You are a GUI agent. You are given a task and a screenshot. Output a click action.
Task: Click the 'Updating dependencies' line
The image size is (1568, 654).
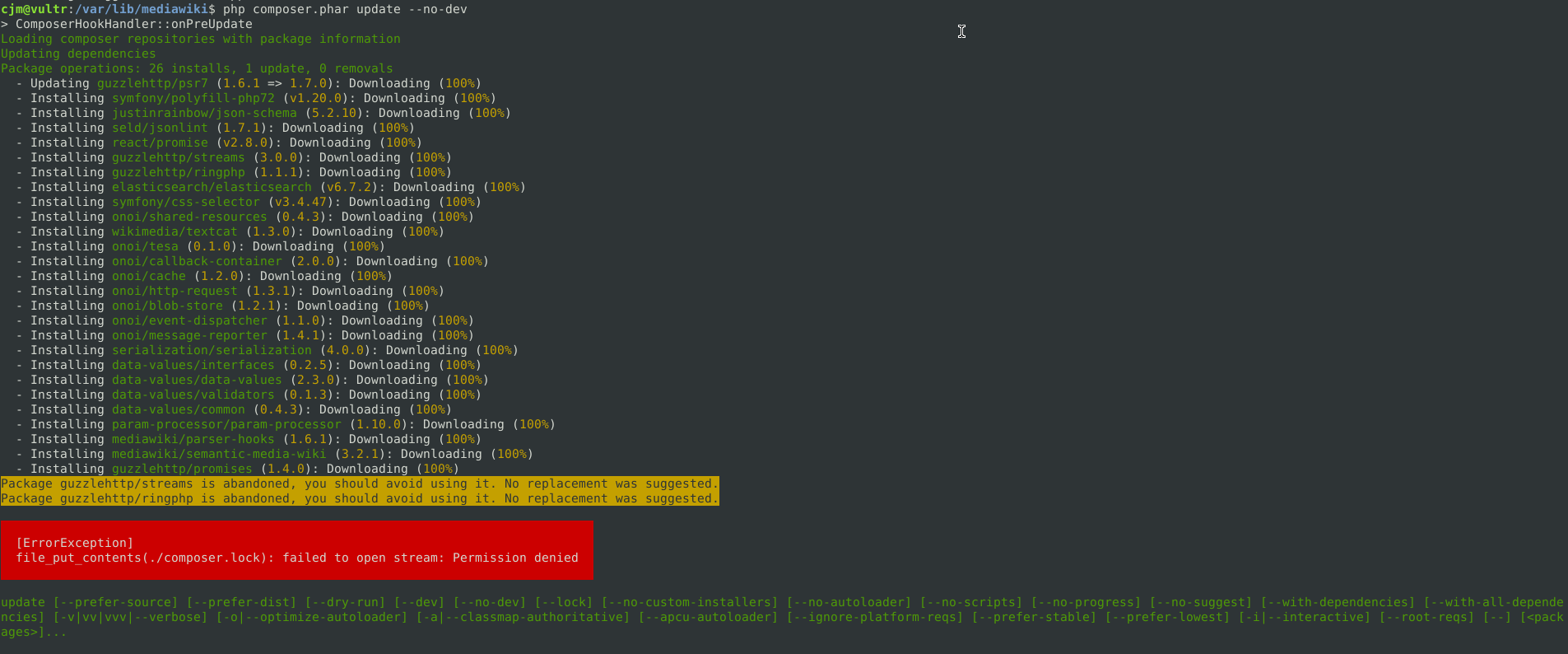78,54
